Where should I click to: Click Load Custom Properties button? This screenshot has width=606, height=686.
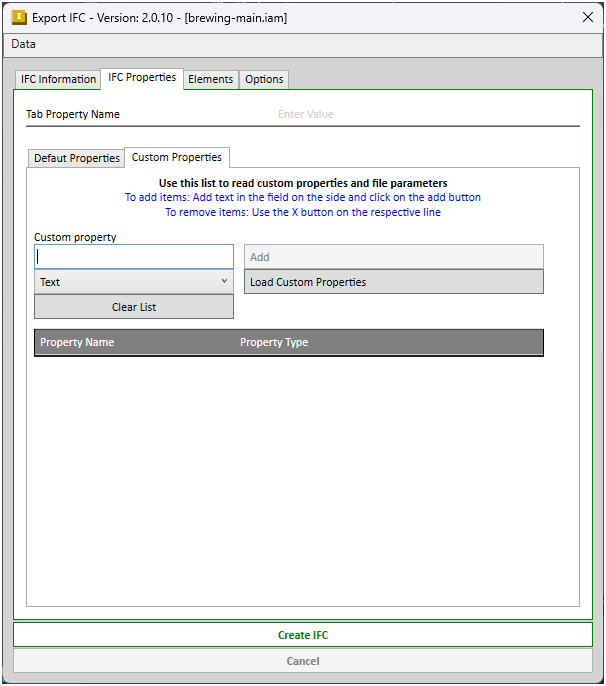point(394,282)
